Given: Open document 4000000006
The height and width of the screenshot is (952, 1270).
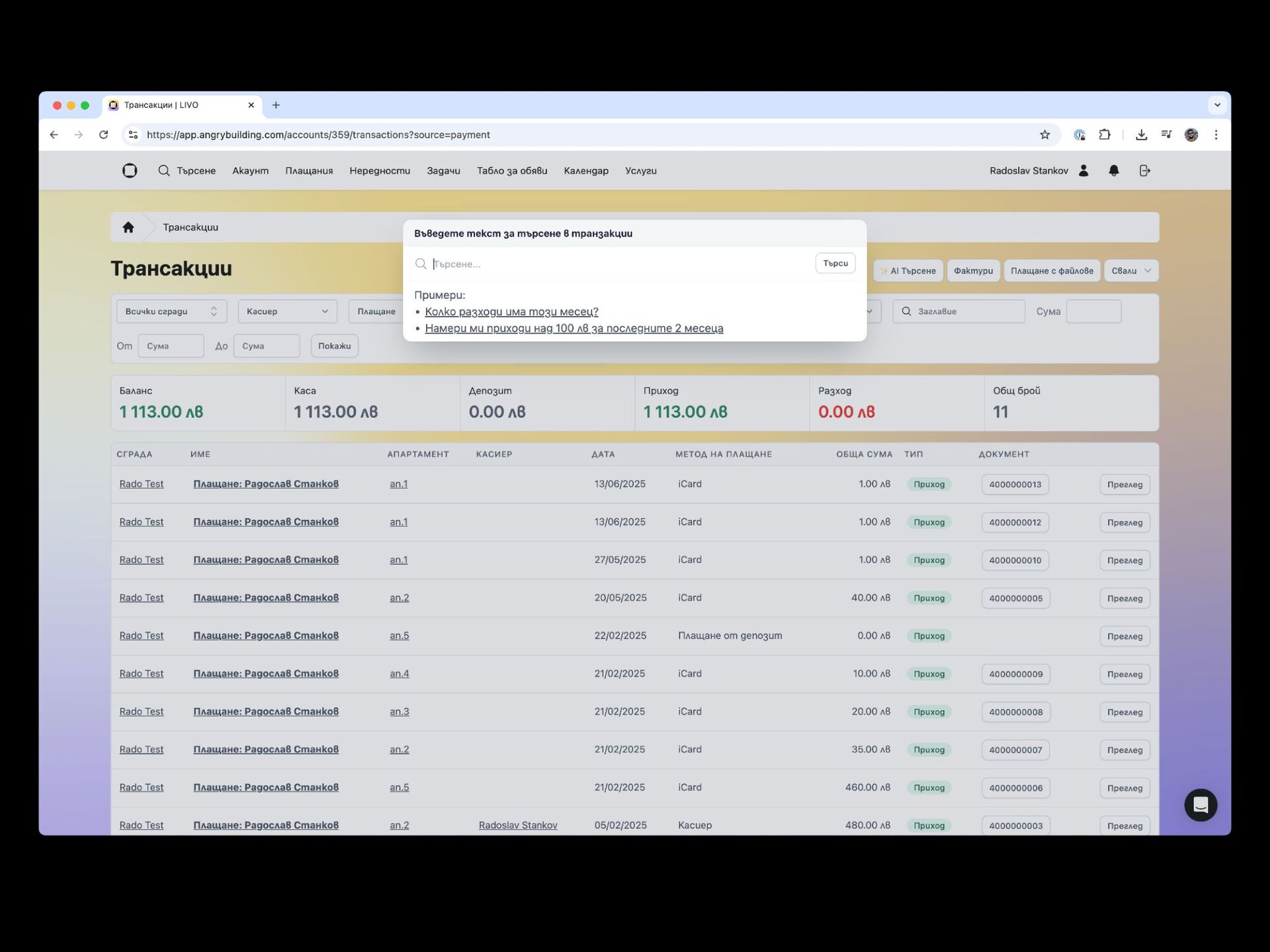Looking at the screenshot, I should pyautogui.click(x=1016, y=788).
